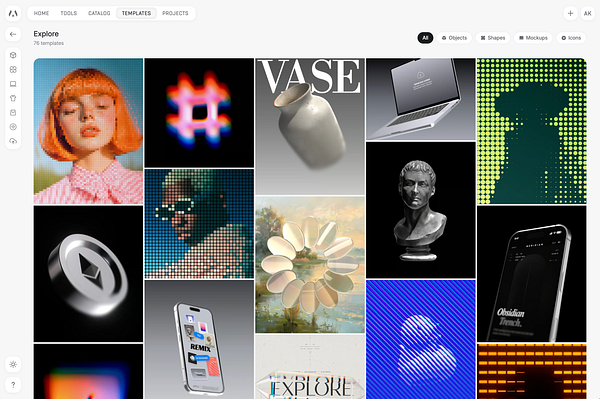600x399 pixels.
Task: Open the orange glowing bars template
Action: [x=532, y=371]
